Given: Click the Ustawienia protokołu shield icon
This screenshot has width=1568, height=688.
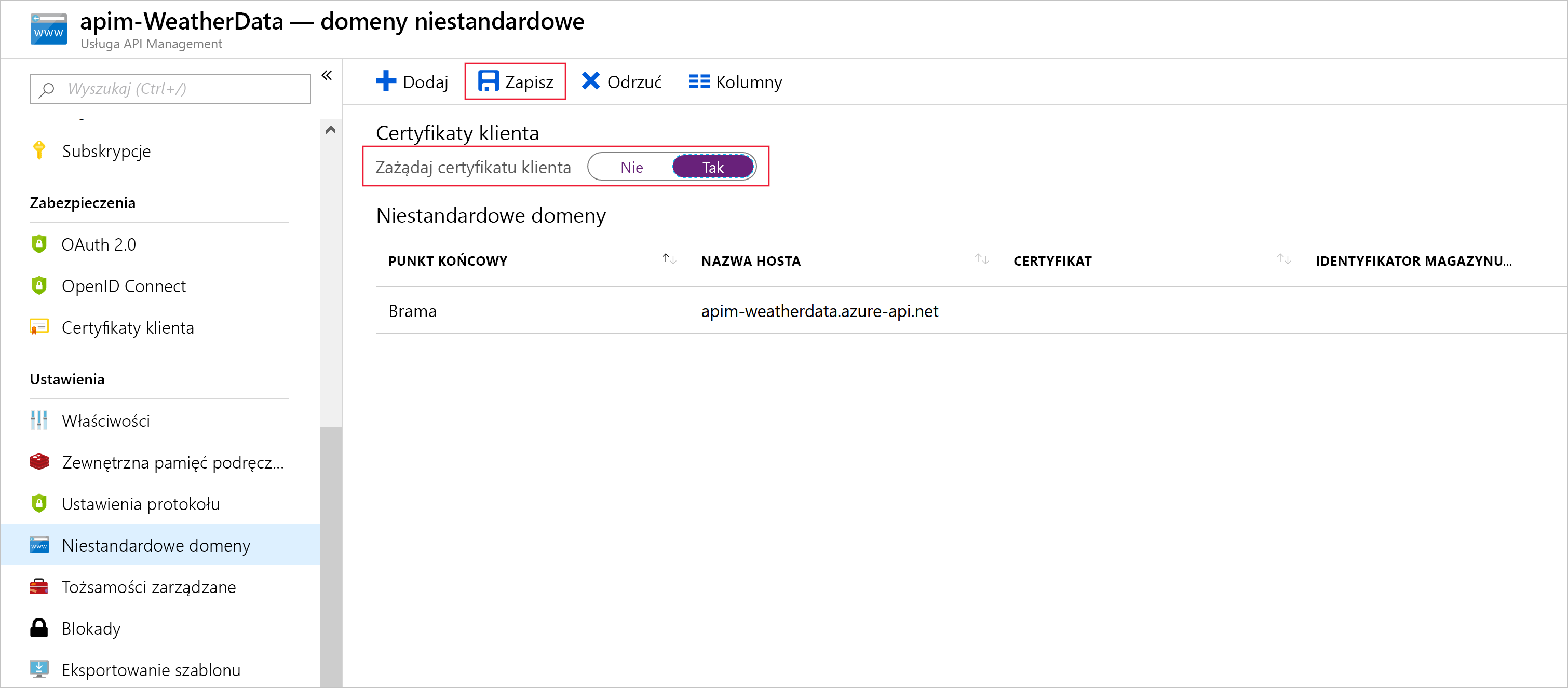Looking at the screenshot, I should pos(39,503).
